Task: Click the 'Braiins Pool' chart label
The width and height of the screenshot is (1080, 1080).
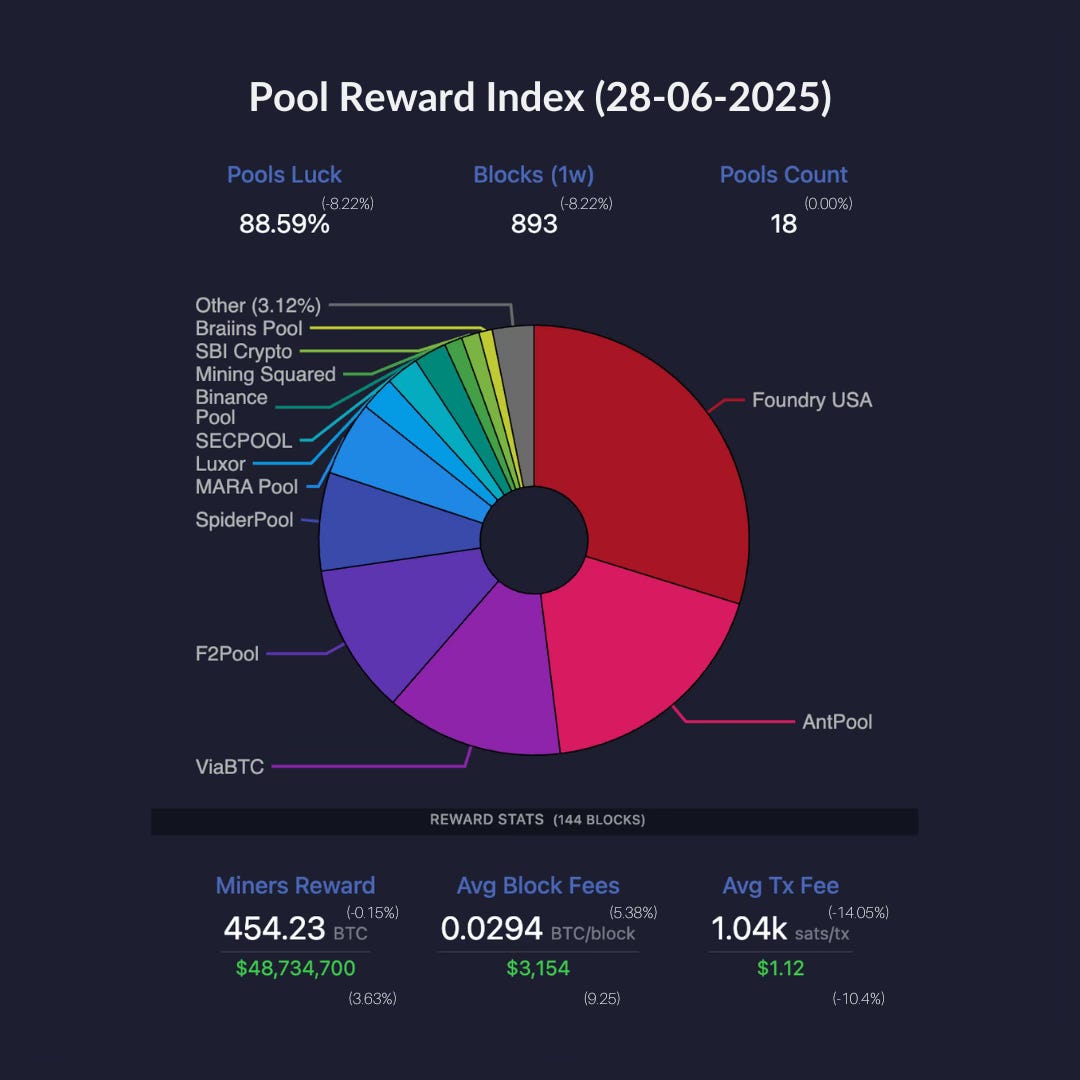Action: click(249, 328)
